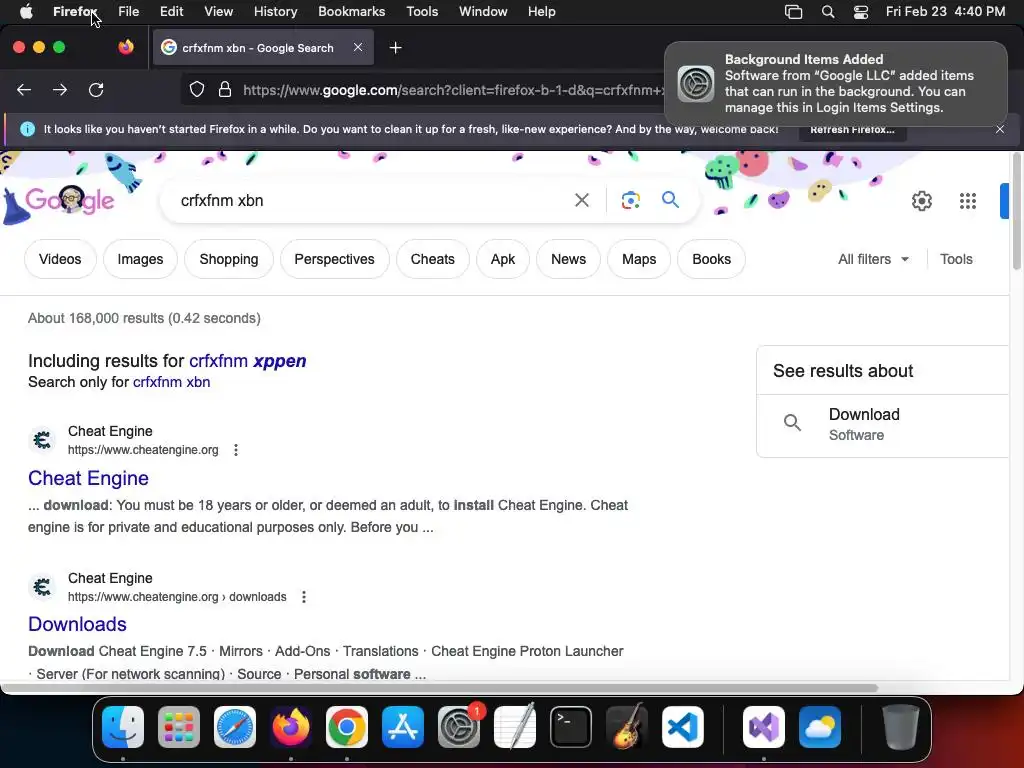The width and height of the screenshot is (1024, 768).
Task: Click the padlock site security icon
Action: coord(225,89)
